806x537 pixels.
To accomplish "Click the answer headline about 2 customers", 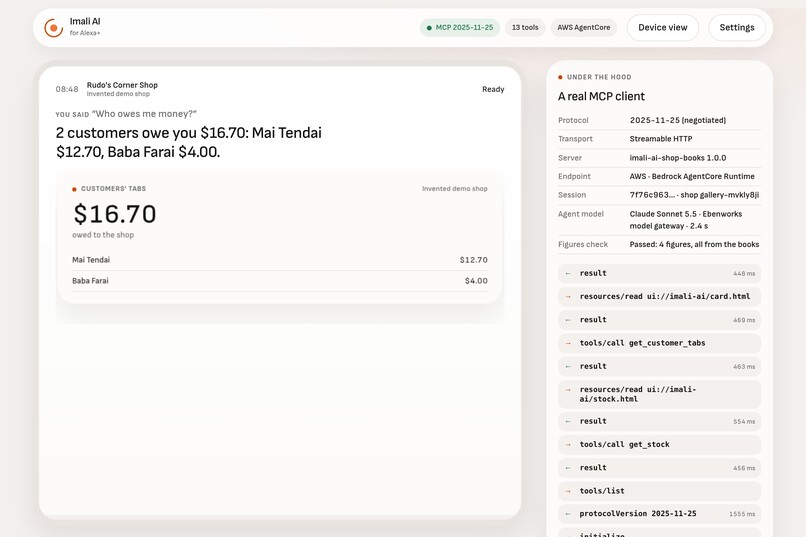I will 189,142.
